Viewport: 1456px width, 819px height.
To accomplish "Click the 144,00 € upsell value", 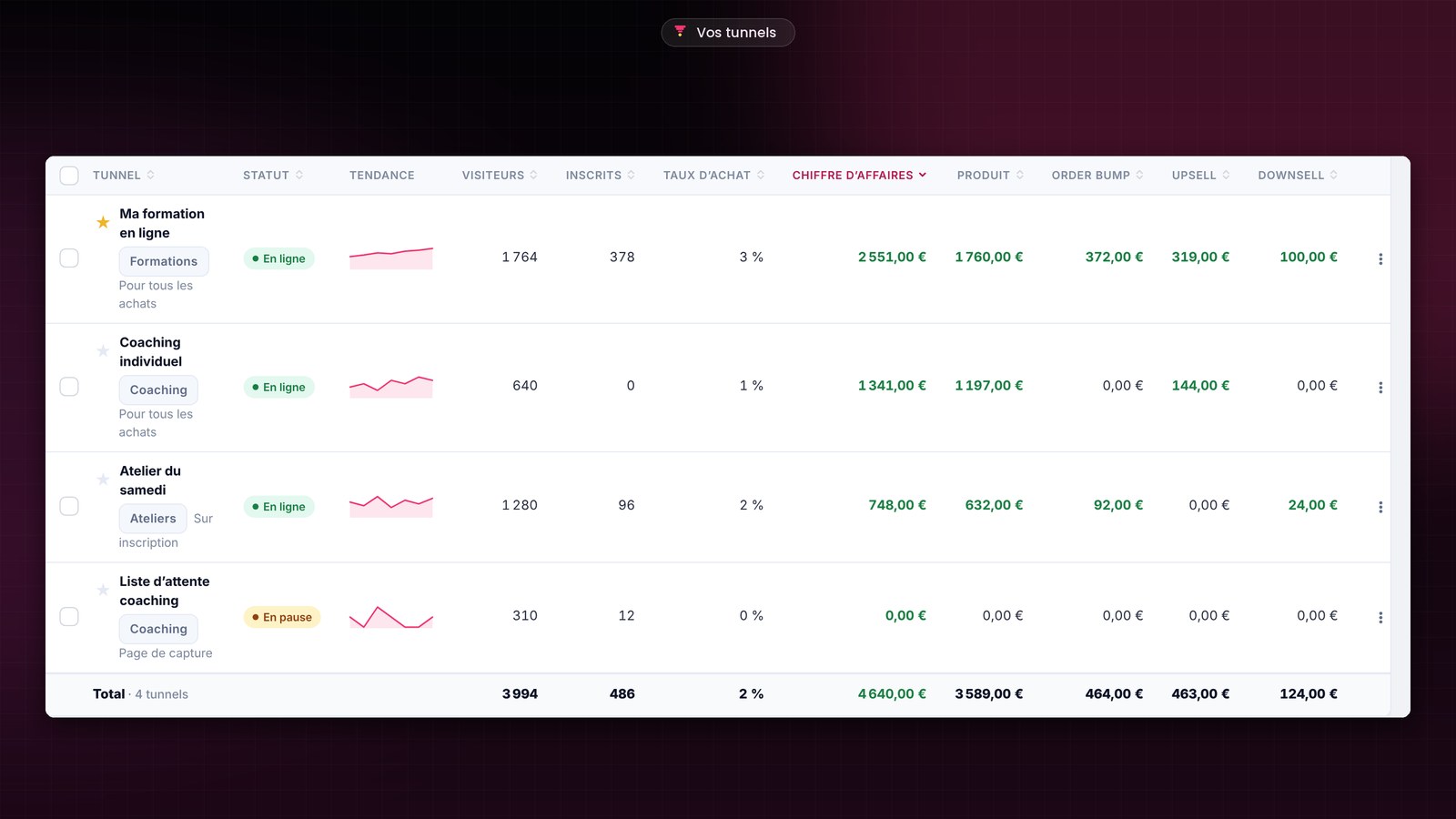I will 1200,386.
